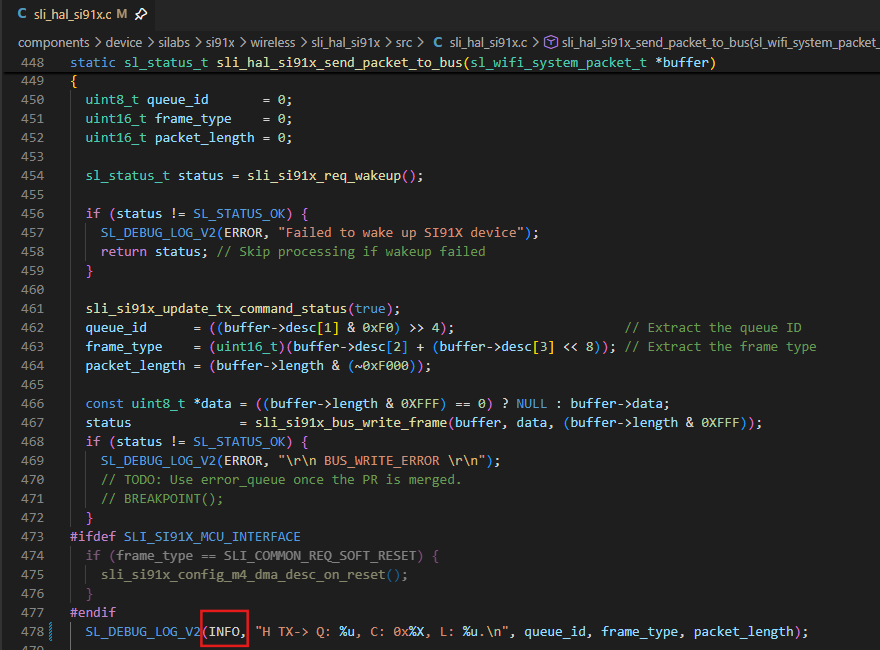This screenshot has width=880, height=650.
Task: Click the '// BREAKPOINT();' comment
Action: point(162,498)
